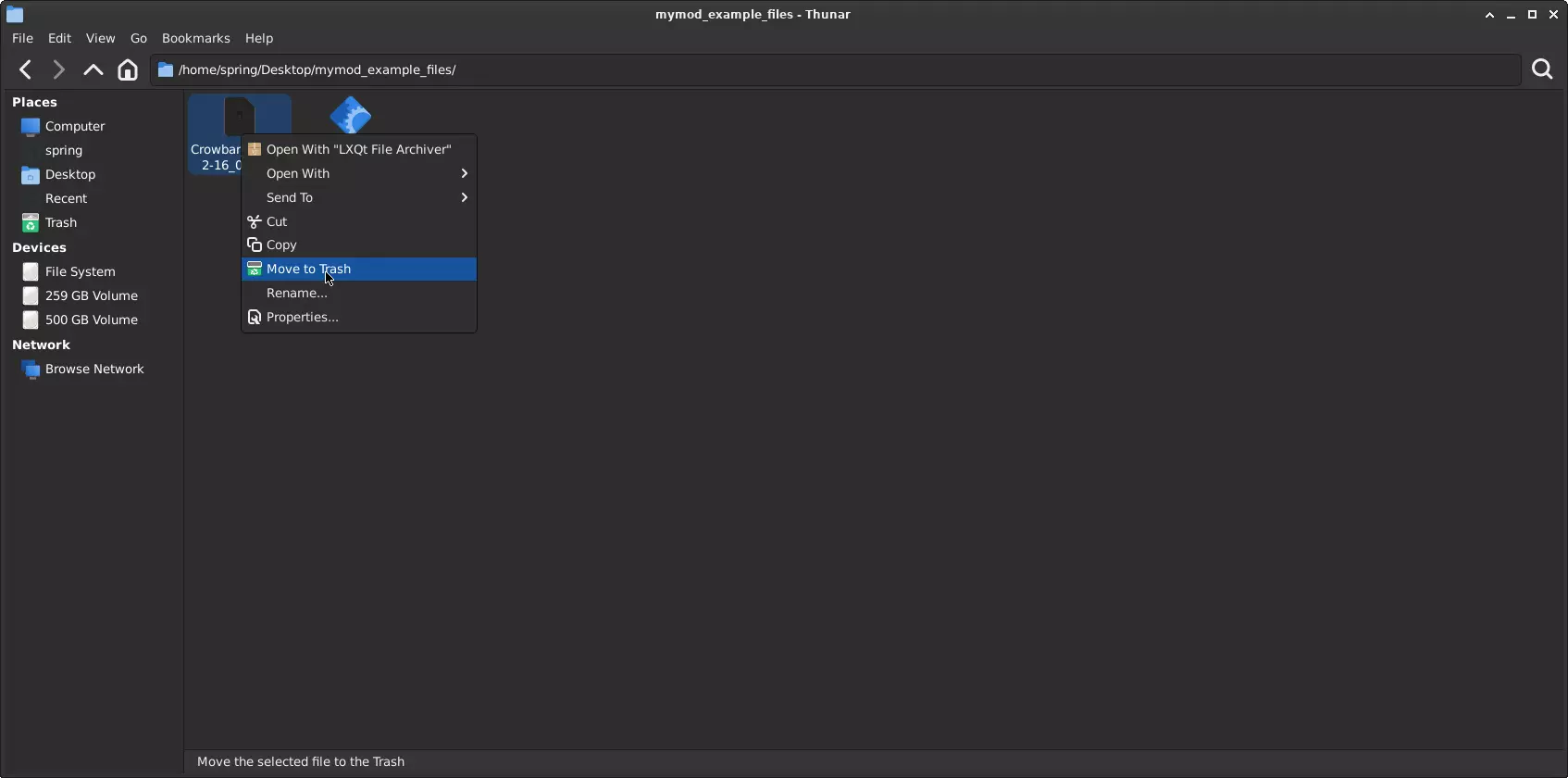Select Move to Trash

click(359, 269)
